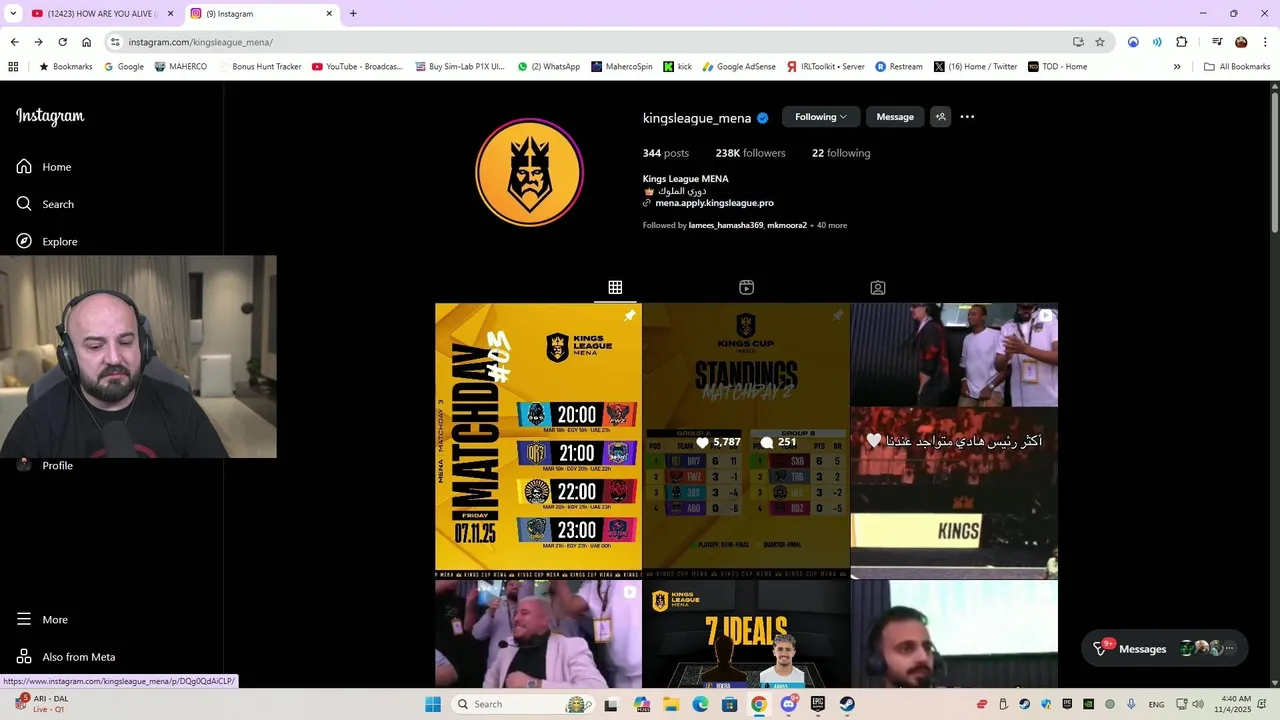Switch to Posts grid tab
1280x720 pixels.
tap(615, 287)
